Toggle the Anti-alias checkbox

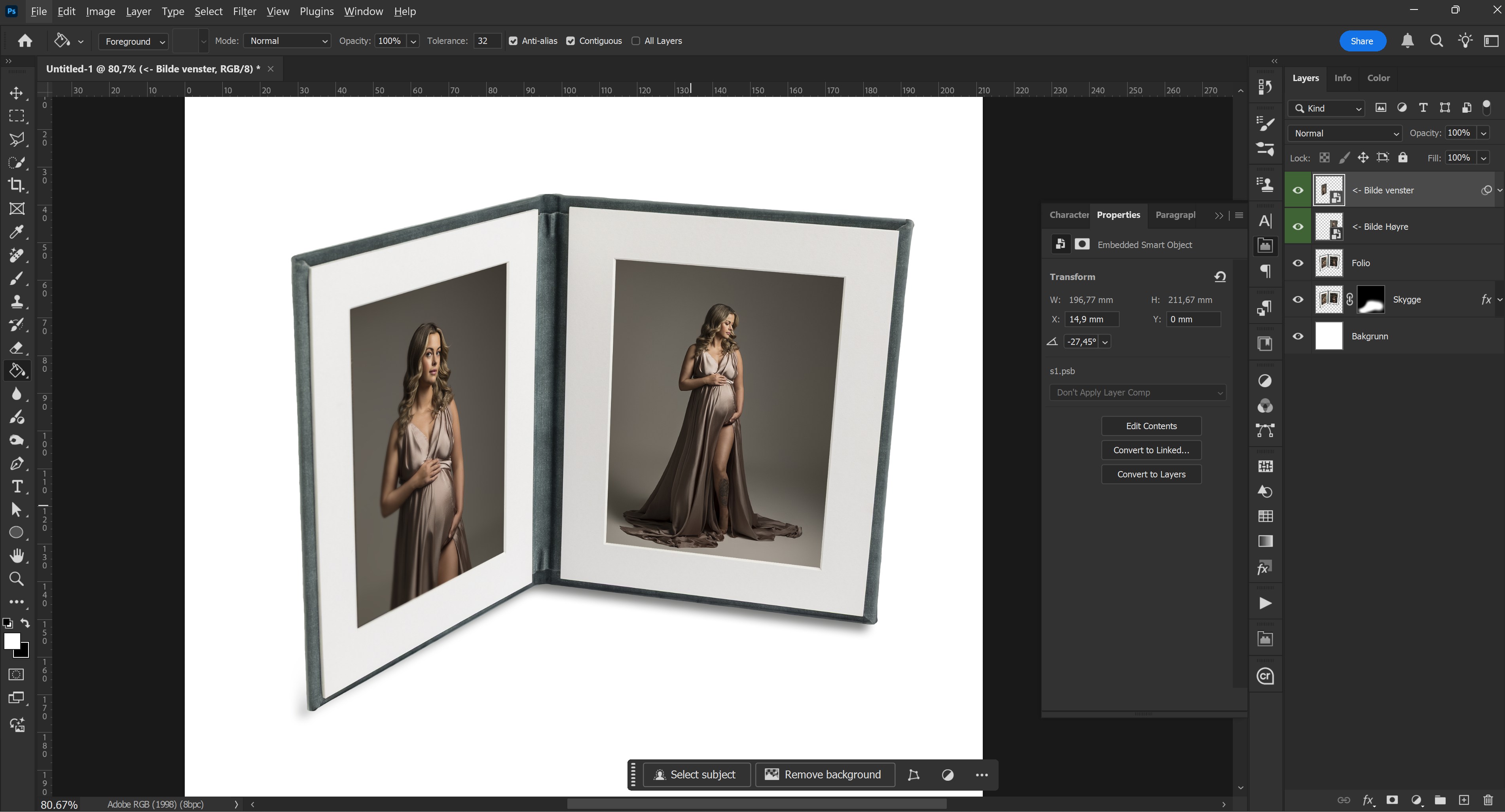tap(513, 41)
